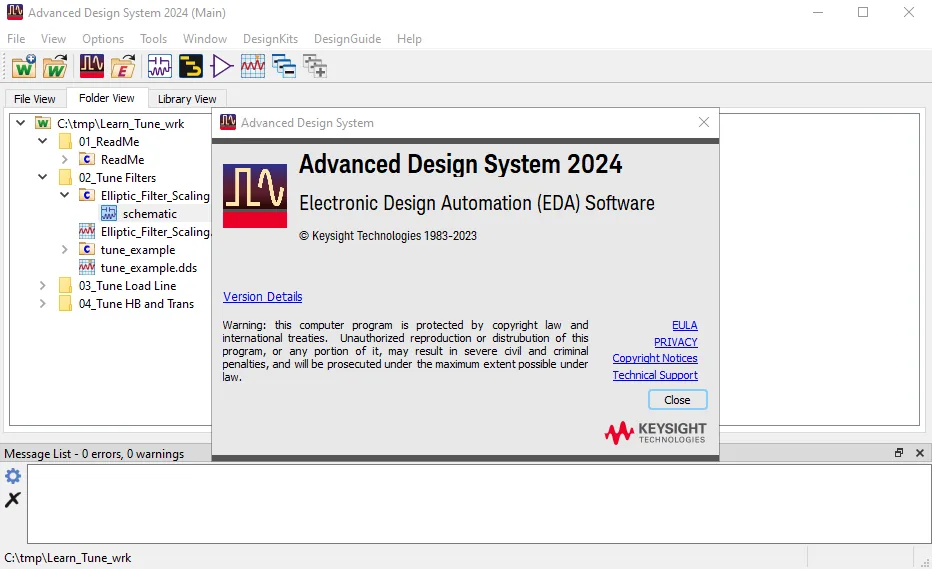
Task: Open the EULA link
Action: tap(685, 325)
